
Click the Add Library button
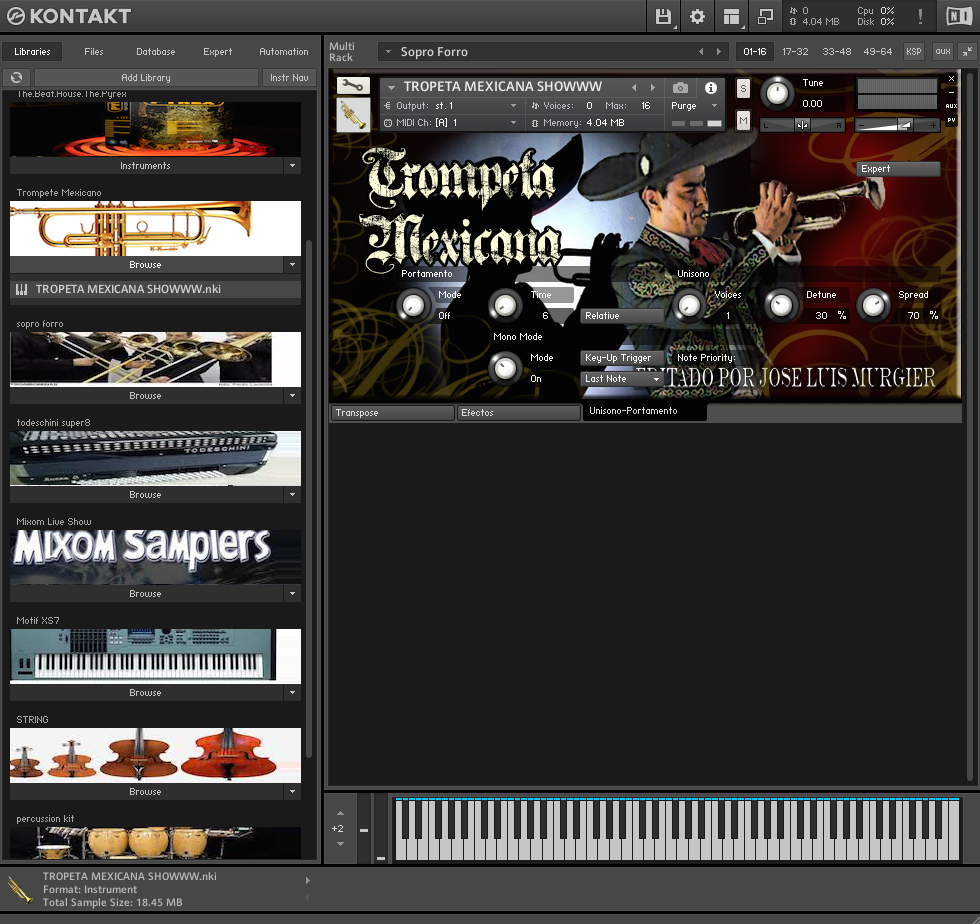point(146,78)
